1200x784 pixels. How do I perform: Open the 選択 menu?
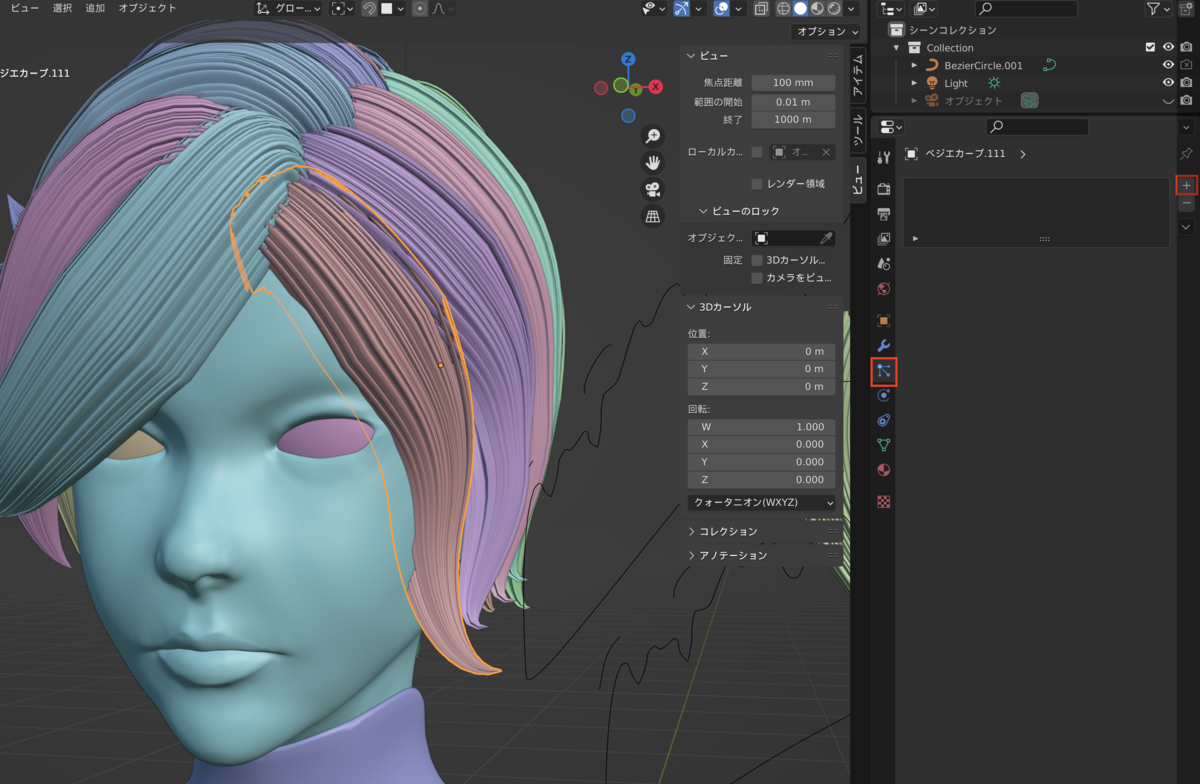[62, 8]
